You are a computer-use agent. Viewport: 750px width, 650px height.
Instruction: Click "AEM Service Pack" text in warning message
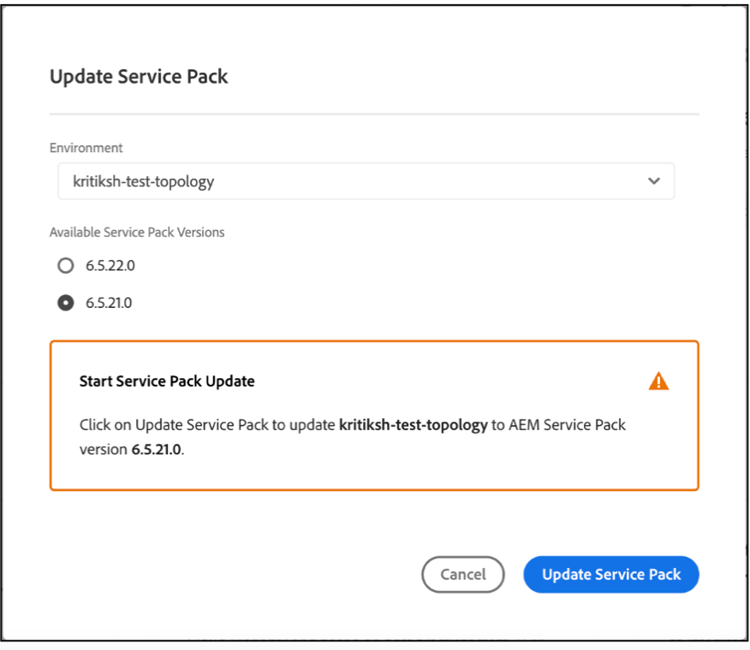[x=568, y=425]
